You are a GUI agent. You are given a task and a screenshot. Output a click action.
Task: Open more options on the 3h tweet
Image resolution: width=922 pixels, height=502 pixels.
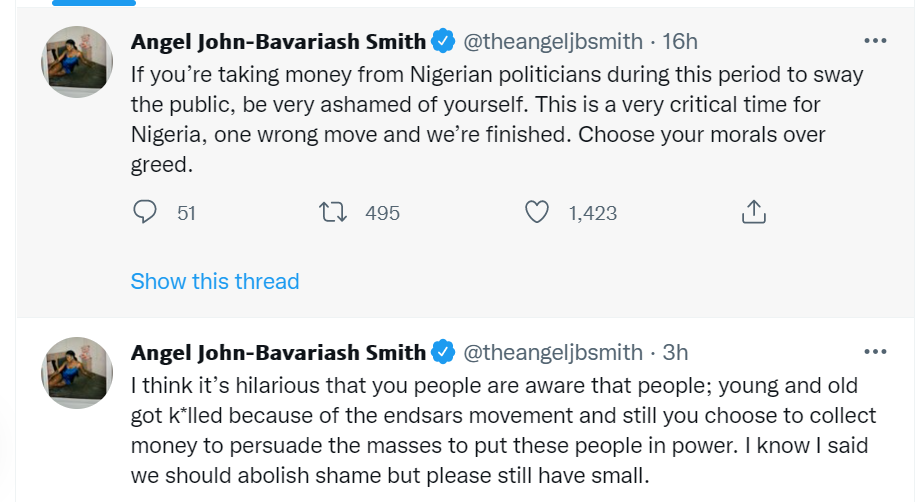pyautogui.click(x=875, y=352)
